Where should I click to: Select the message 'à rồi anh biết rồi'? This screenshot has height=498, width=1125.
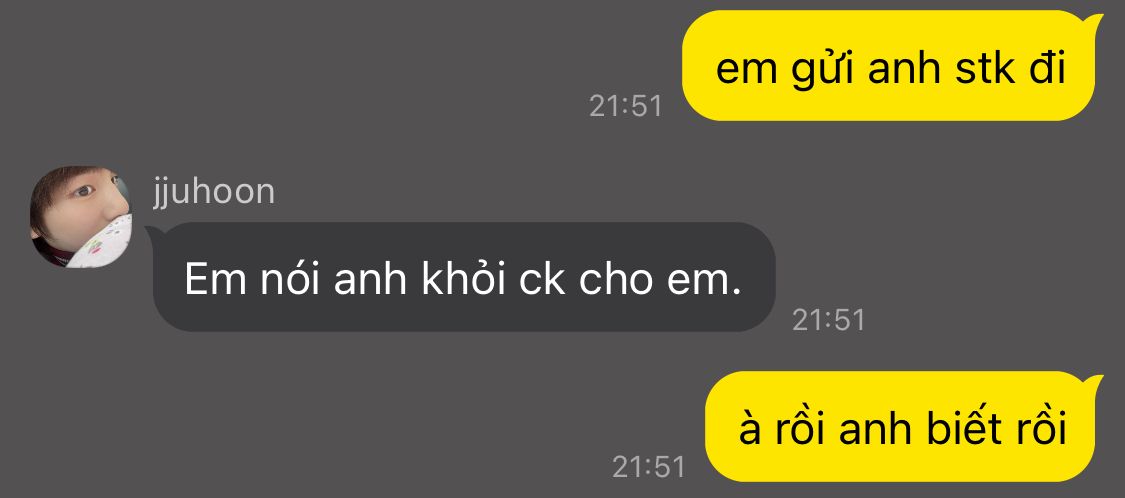903,427
